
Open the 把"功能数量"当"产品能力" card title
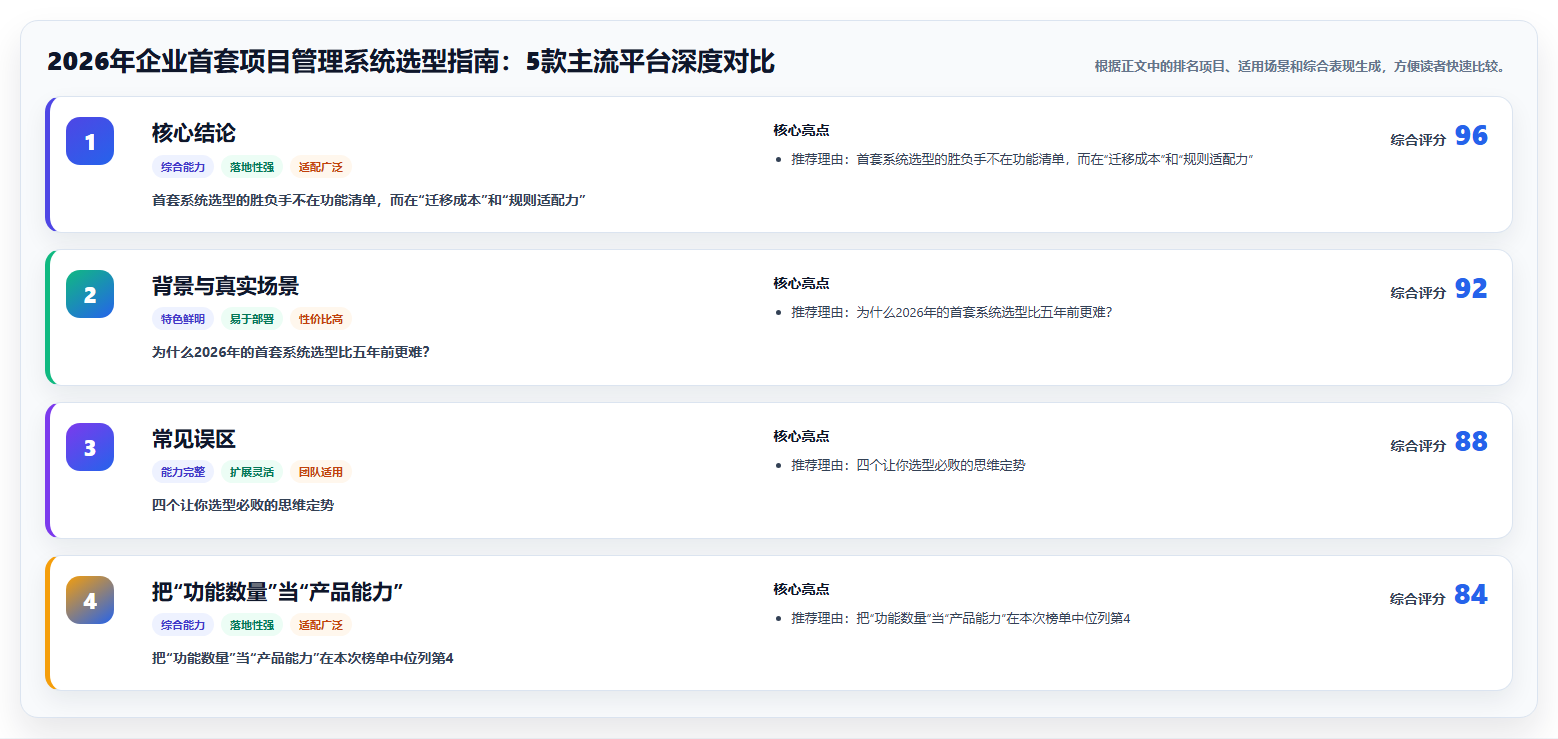pos(277,592)
